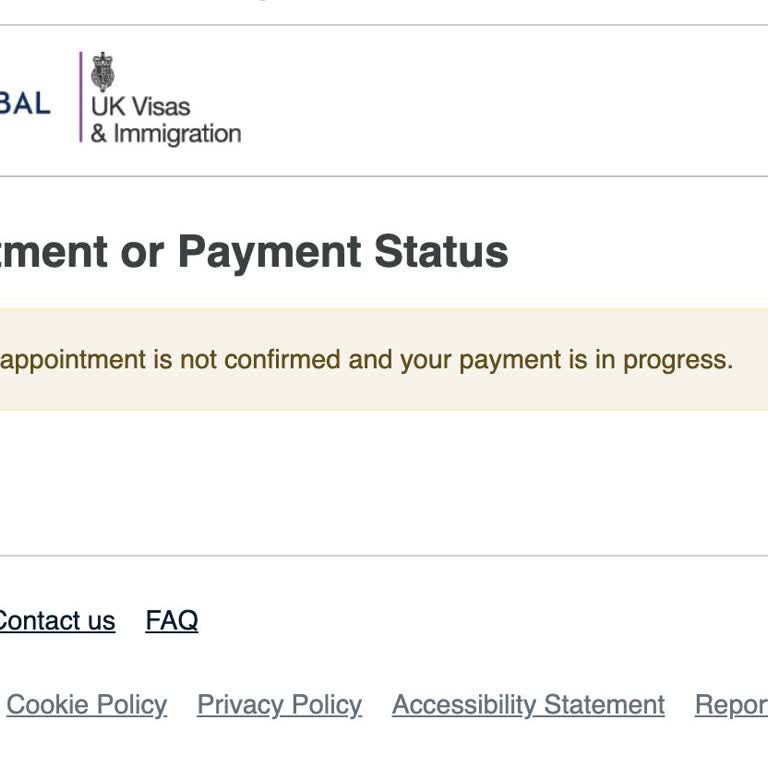Click the '& Immigration' text line
This screenshot has height=768, width=768.
166,134
